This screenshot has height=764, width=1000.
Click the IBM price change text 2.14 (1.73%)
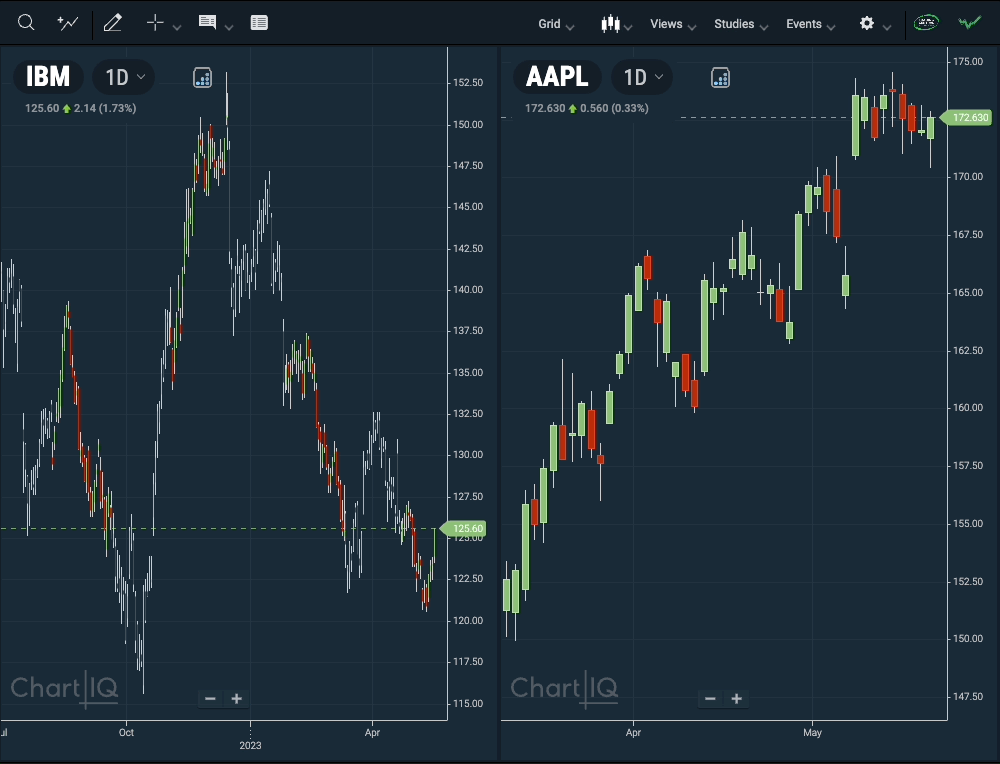pyautogui.click(x=105, y=108)
